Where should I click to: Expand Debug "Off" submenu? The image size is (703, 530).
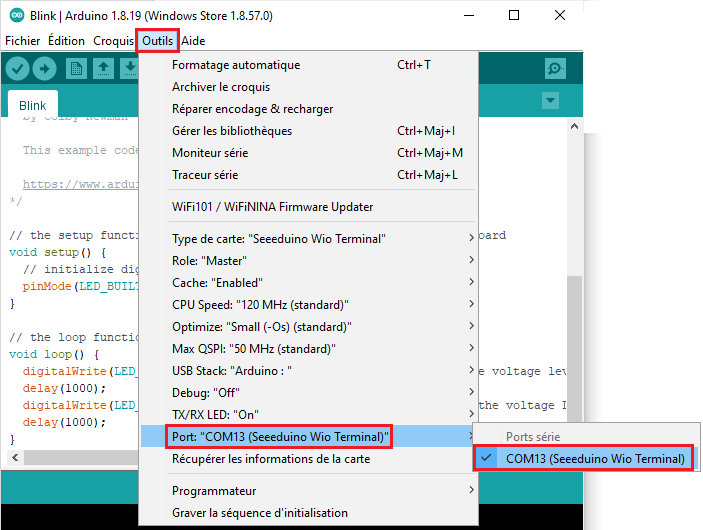308,392
